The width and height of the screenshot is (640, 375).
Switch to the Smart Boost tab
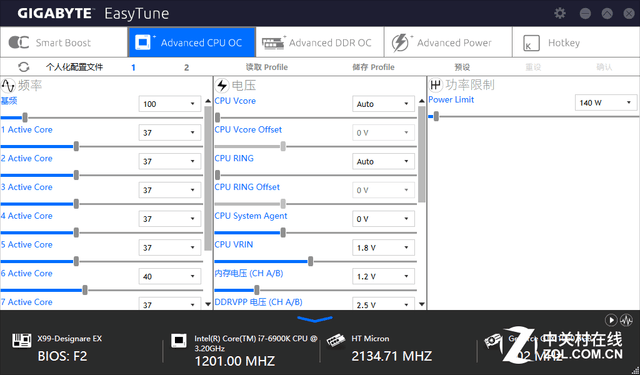coord(64,42)
